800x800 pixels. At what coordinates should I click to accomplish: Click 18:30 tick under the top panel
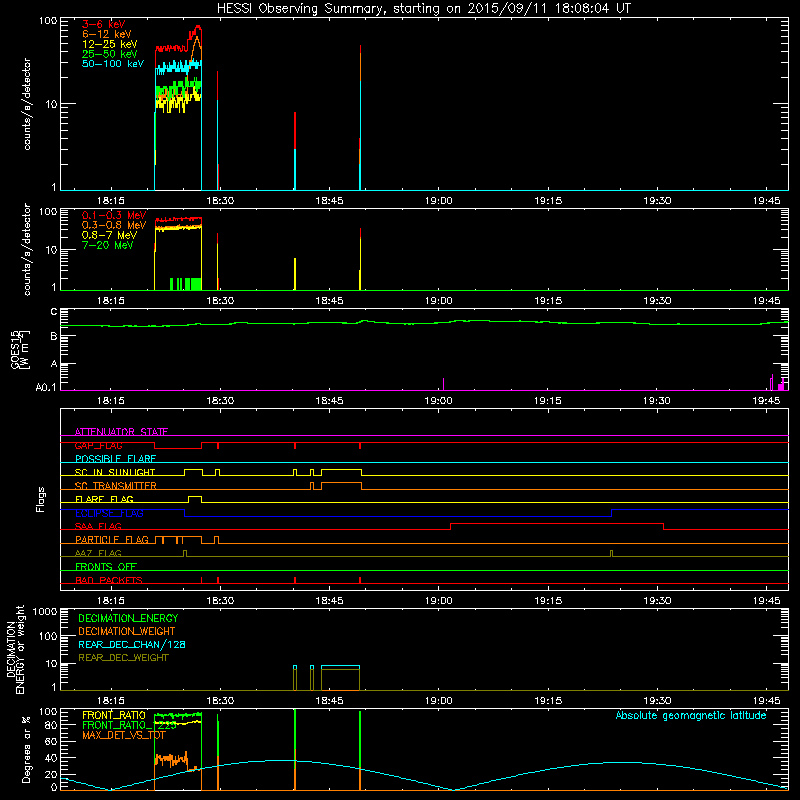[x=220, y=201]
